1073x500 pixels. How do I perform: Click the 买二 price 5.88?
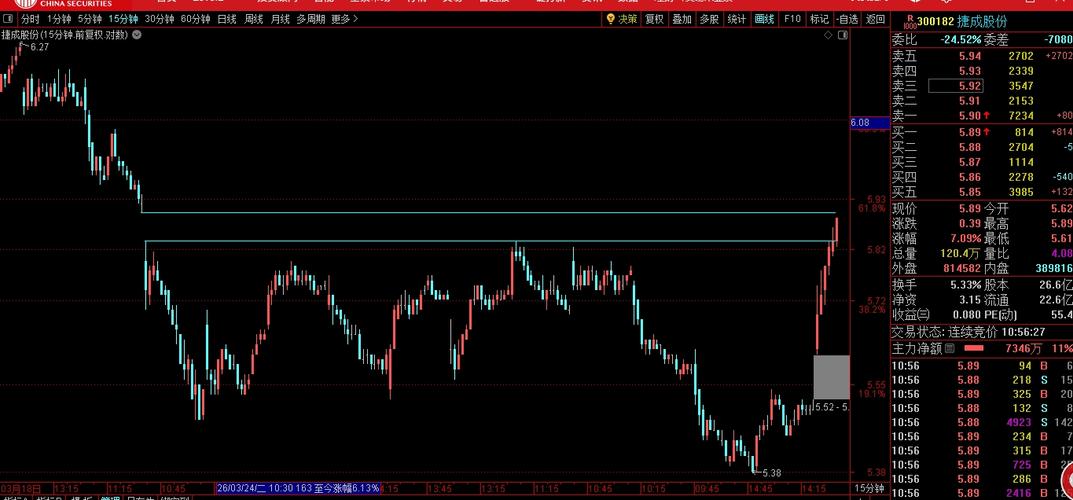pos(970,147)
